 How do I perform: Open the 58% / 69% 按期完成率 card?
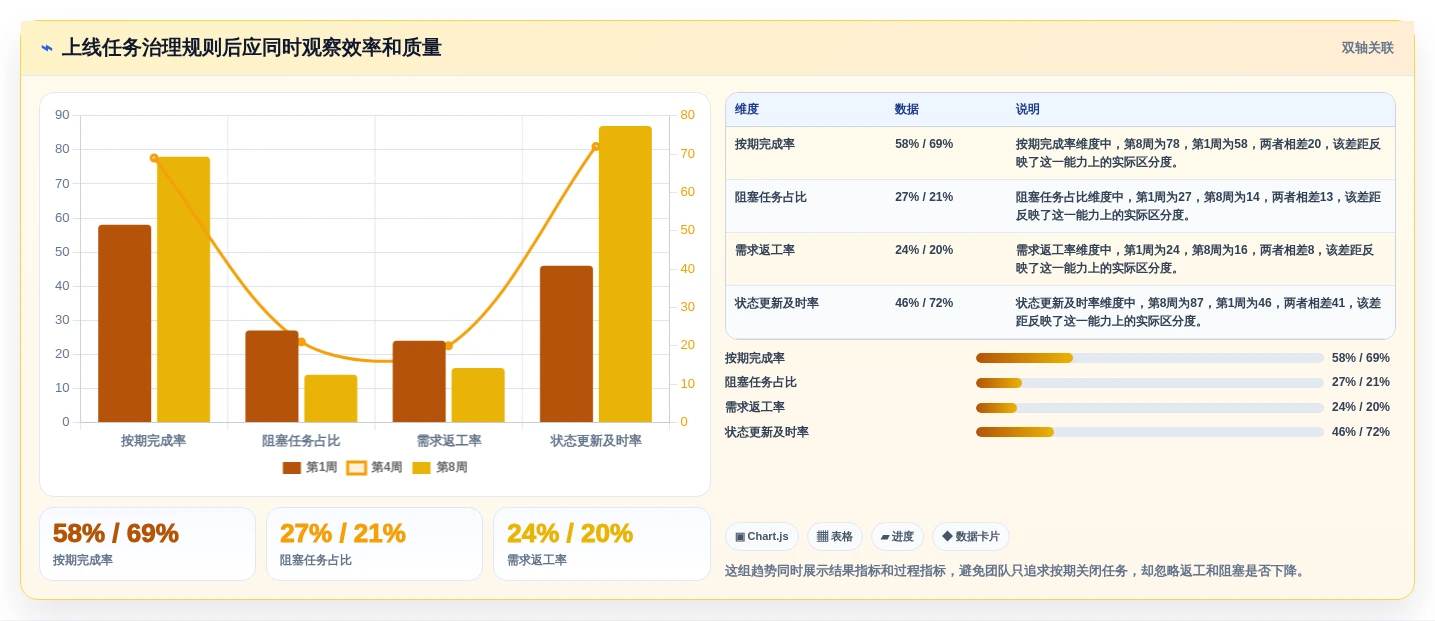point(147,544)
